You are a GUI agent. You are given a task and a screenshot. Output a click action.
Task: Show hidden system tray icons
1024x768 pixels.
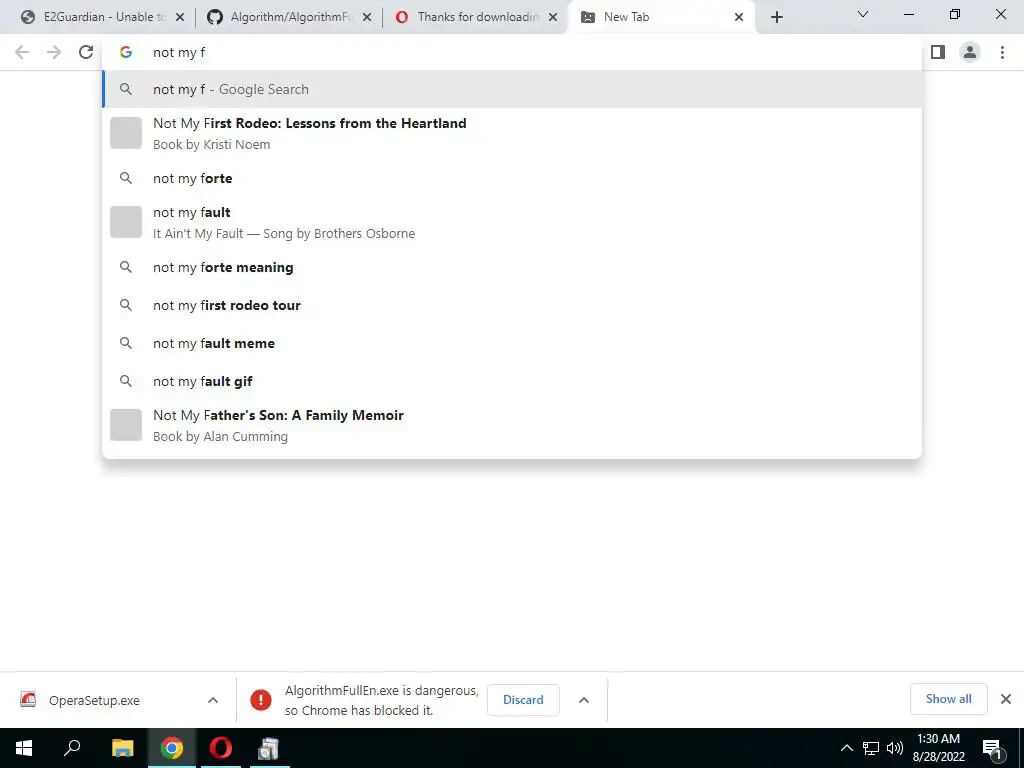tap(846, 748)
